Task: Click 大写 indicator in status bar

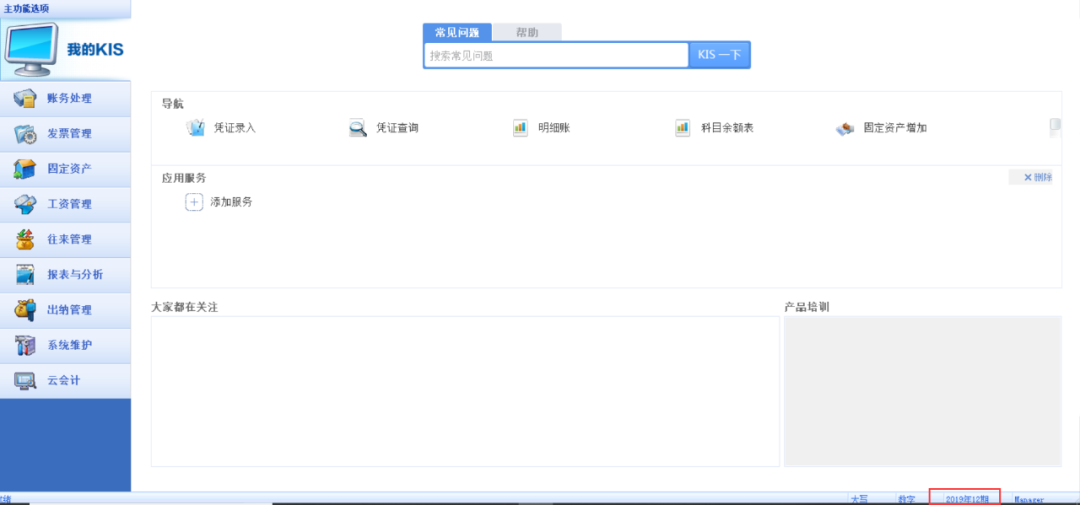Action: [859, 499]
